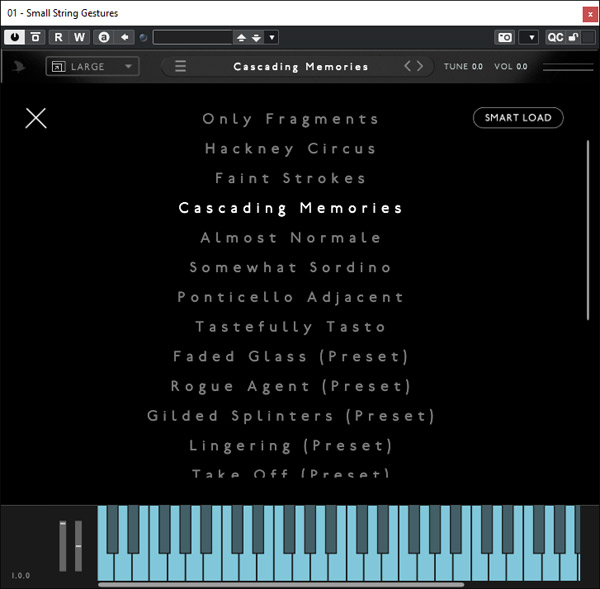Go to previous preset with left chevron

click(x=407, y=67)
